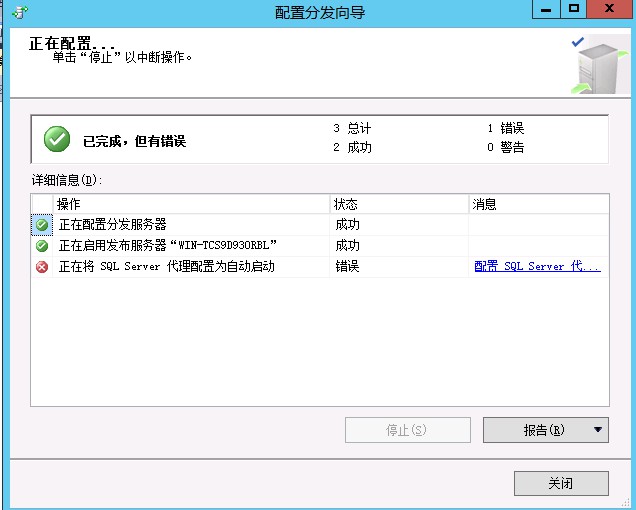This screenshot has height=510, width=636.
Task: Click the large green checkmark summary icon
Action: point(57,141)
